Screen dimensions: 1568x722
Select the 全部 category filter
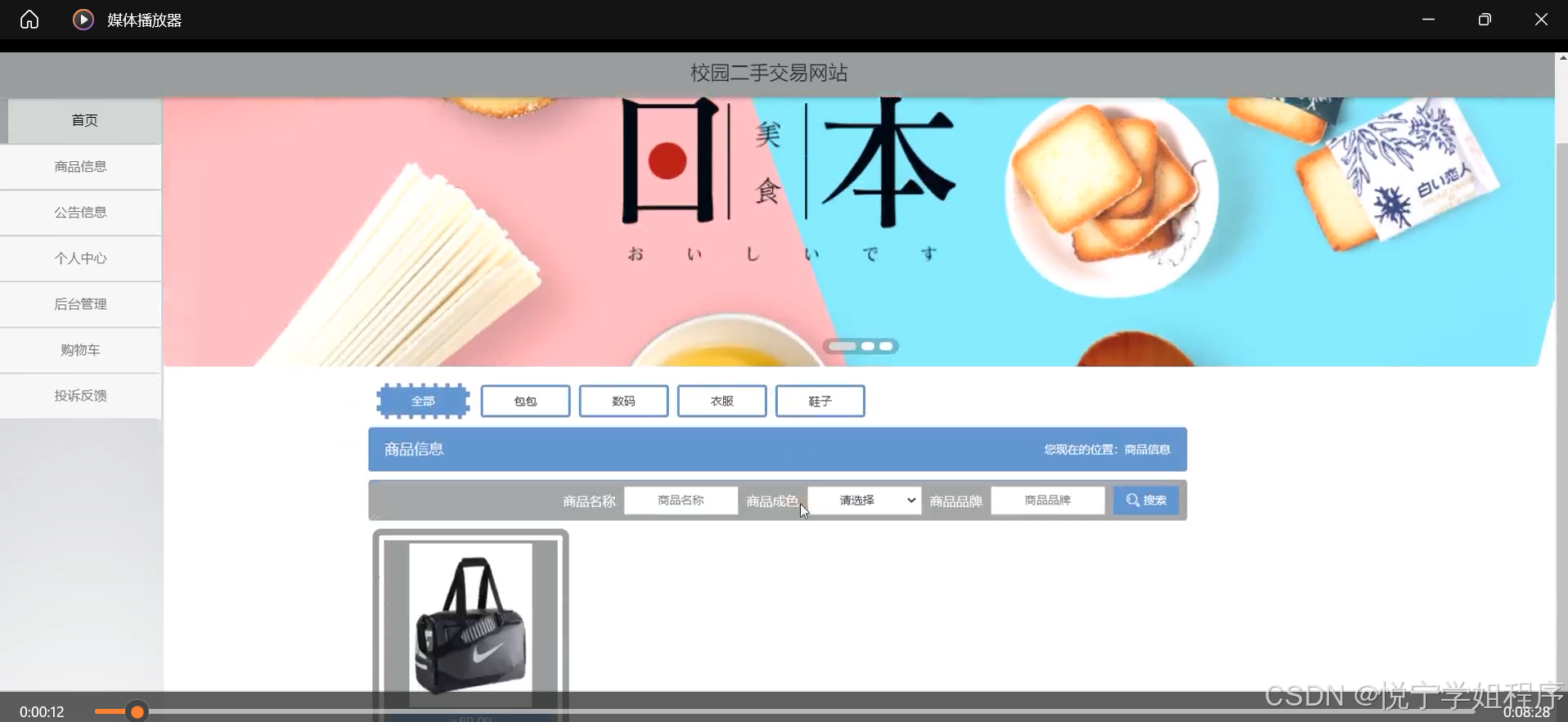pos(423,401)
